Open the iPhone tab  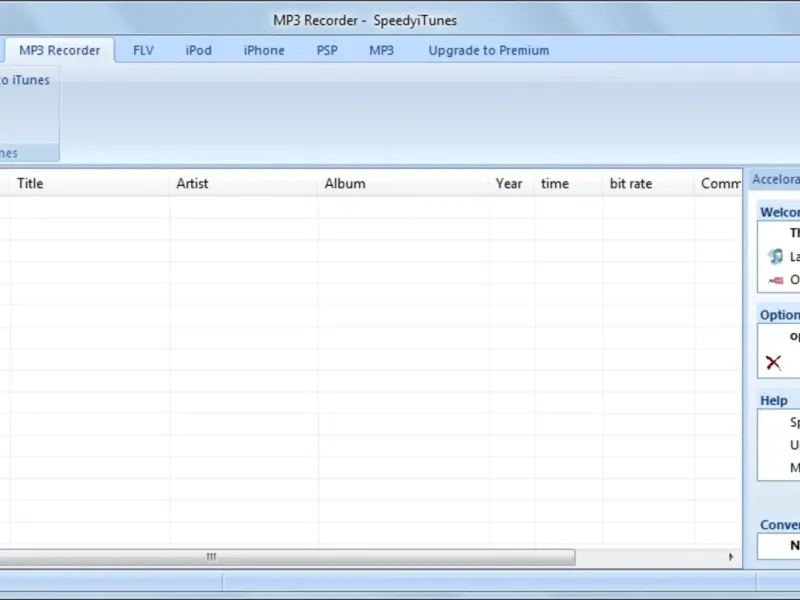click(x=264, y=51)
